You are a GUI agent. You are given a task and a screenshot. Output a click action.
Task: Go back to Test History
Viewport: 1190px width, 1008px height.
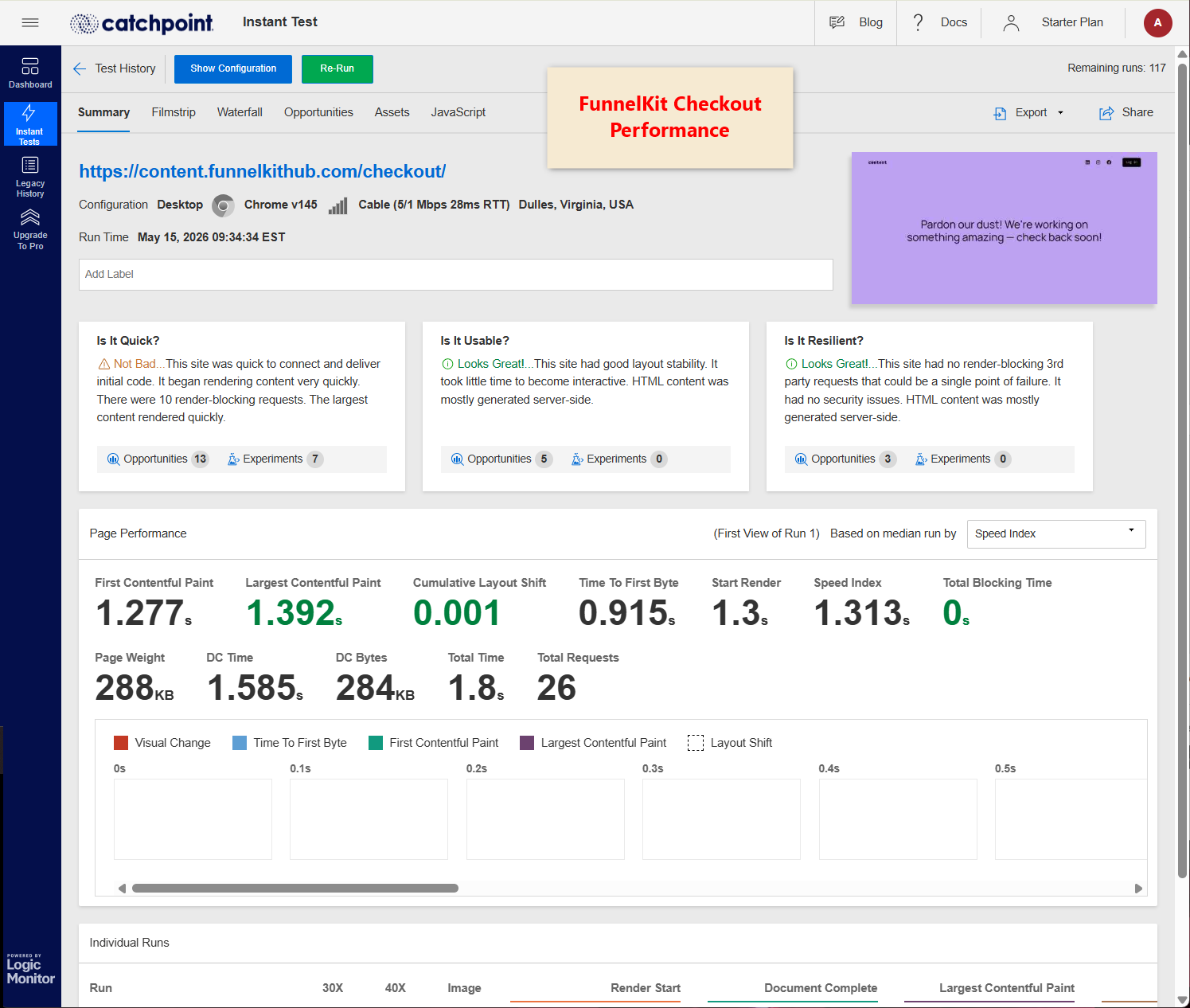click(125, 68)
